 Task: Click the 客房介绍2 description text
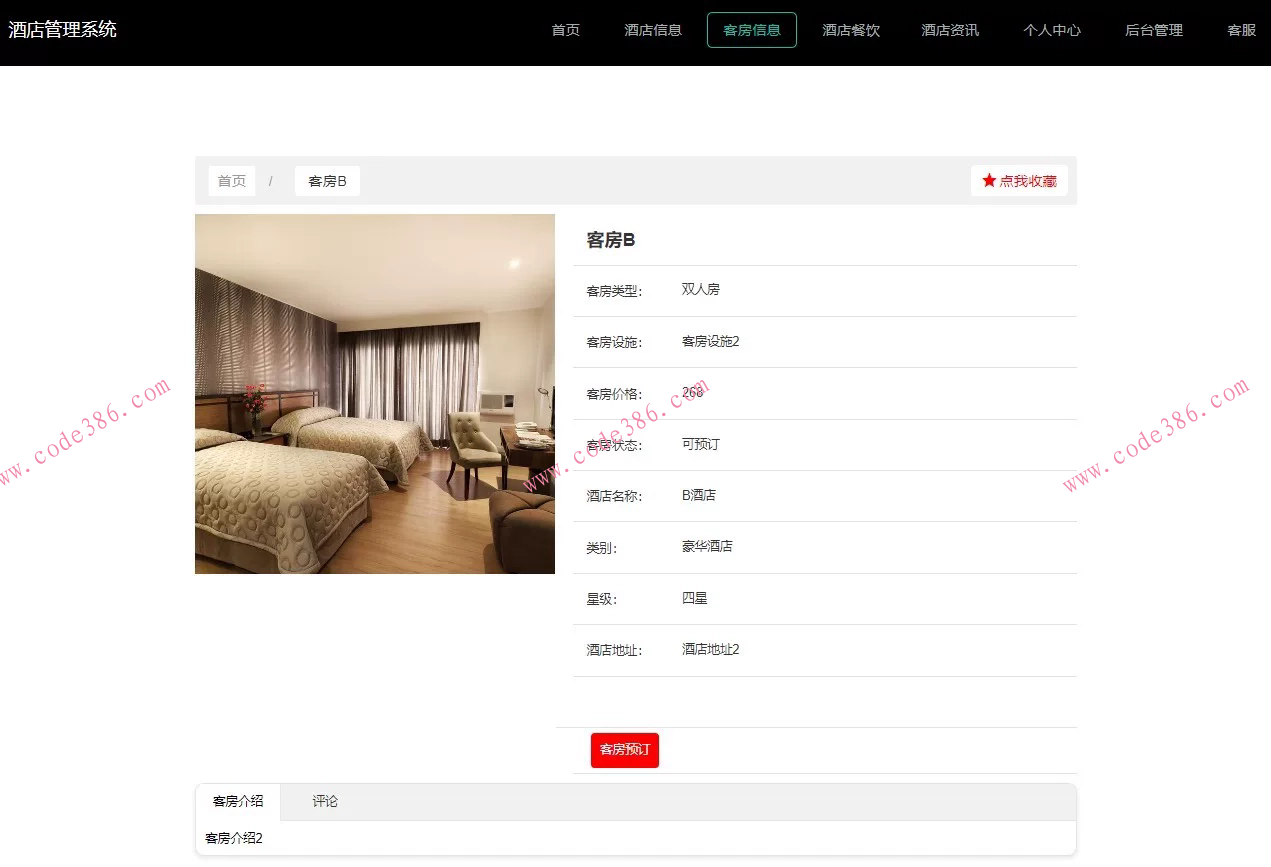[232, 838]
